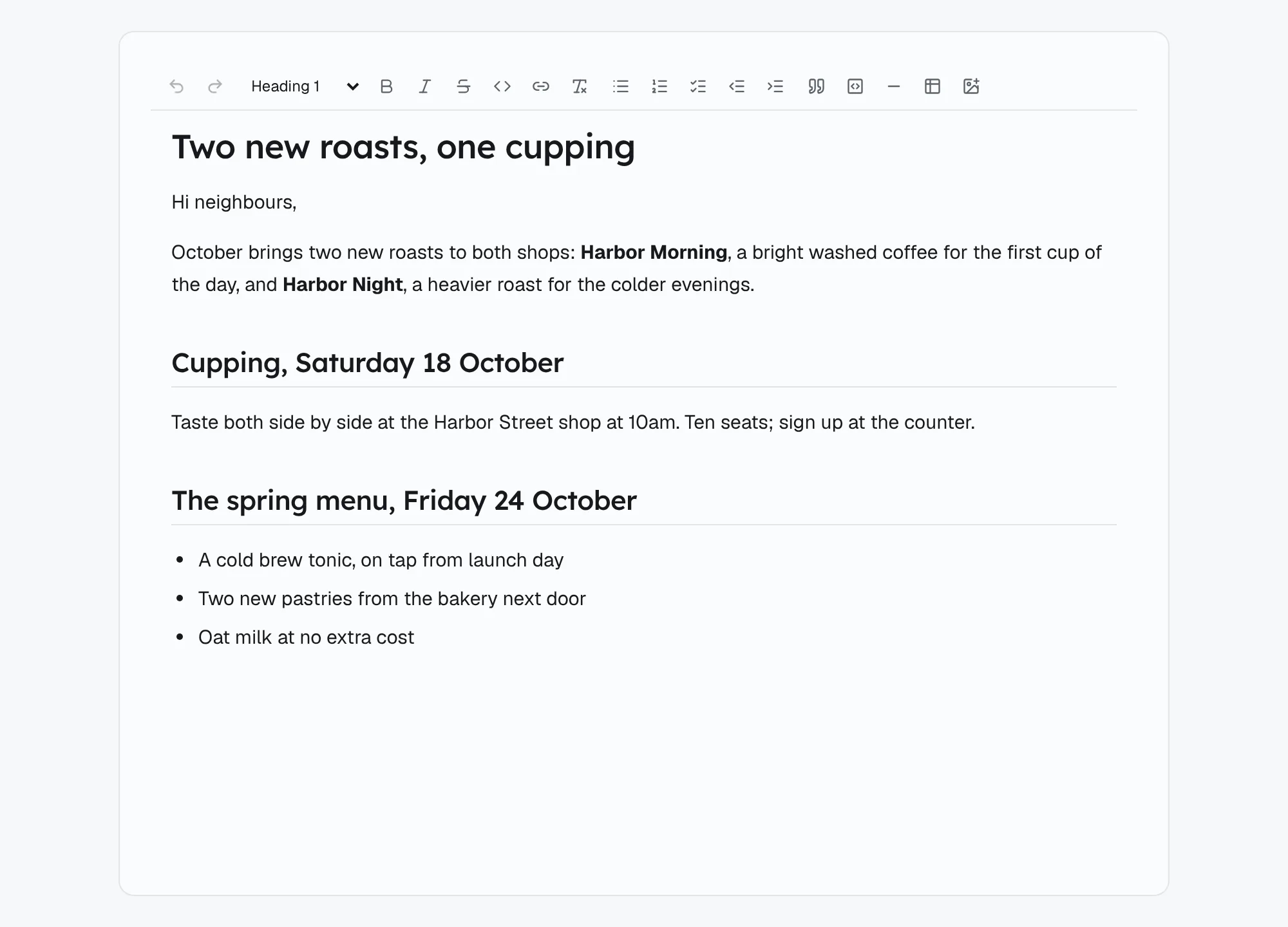Click the title 'Two new roasts, one cupping'

pos(403,147)
